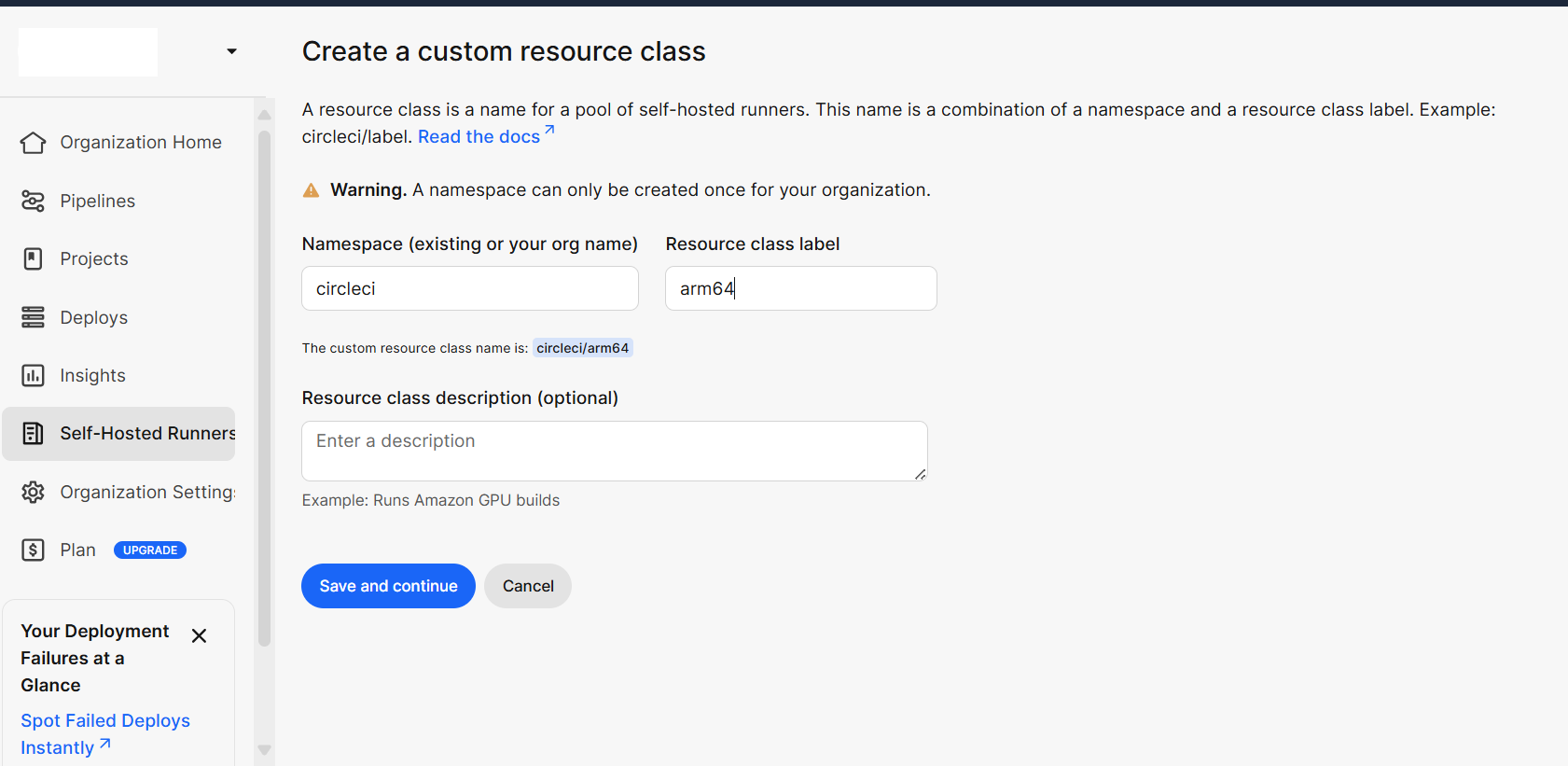Click the Deploys stacked-bars icon
This screenshot has height=766, width=1568.
tap(33, 317)
